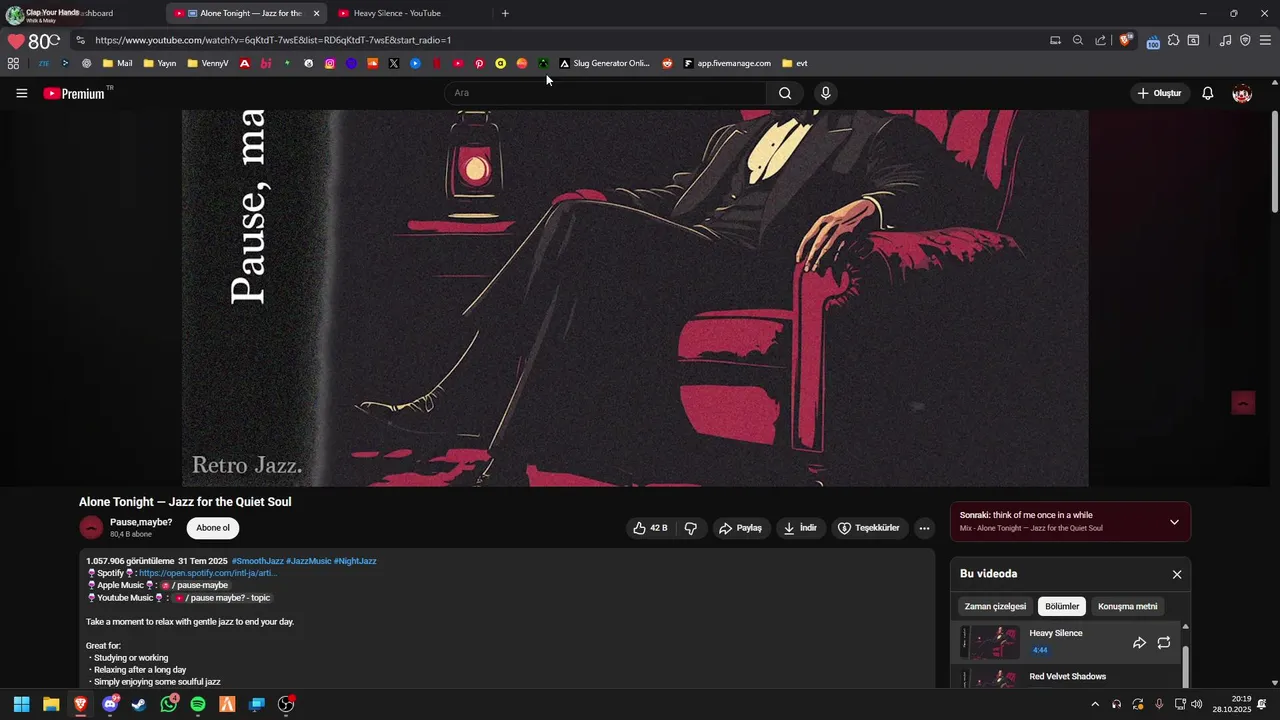The image size is (1280, 720).
Task: Open the browser music note playlist icon
Action: click(1225, 40)
